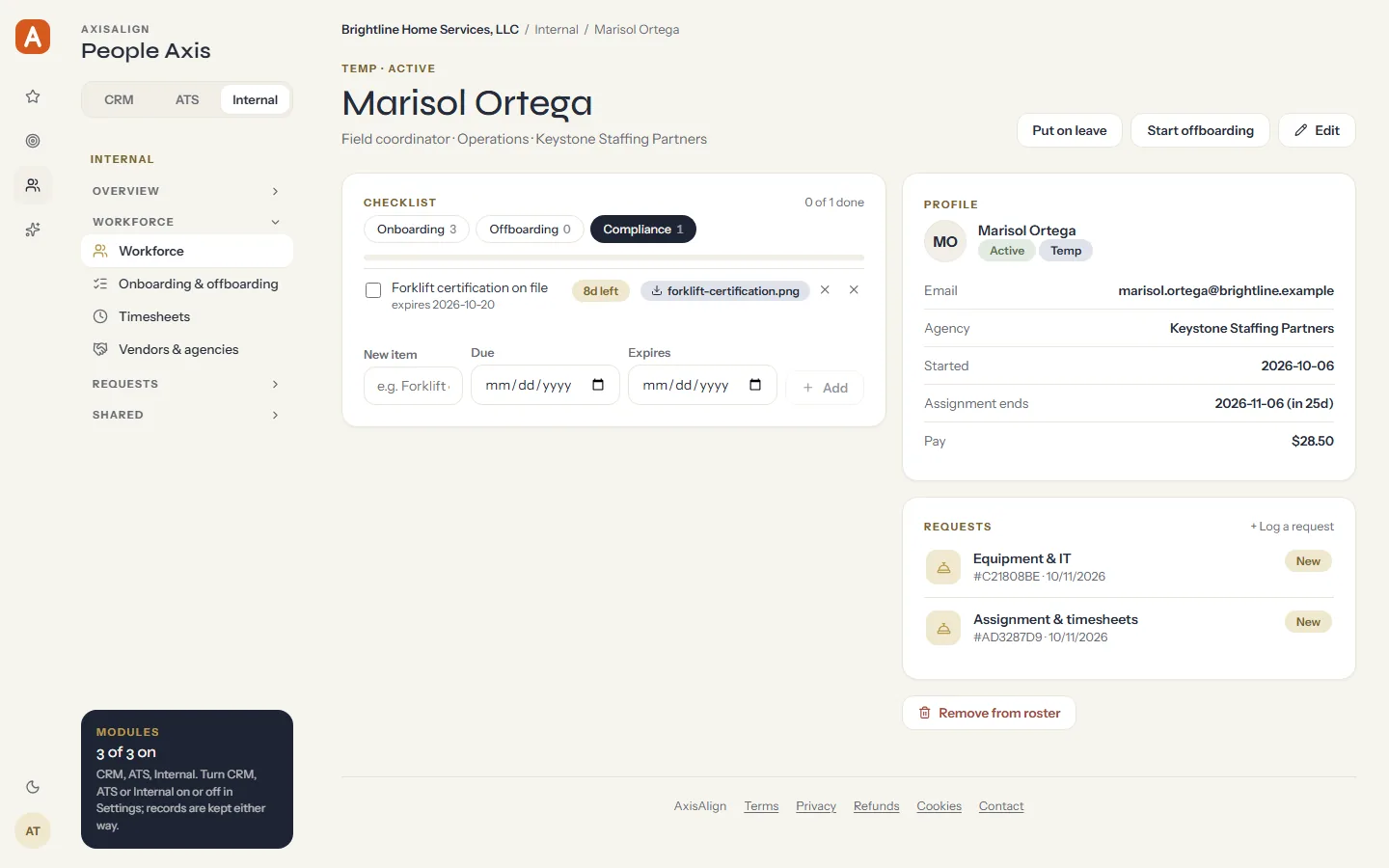Expand the Overview section
The width and height of the screenshot is (1389, 868).
[x=187, y=191]
